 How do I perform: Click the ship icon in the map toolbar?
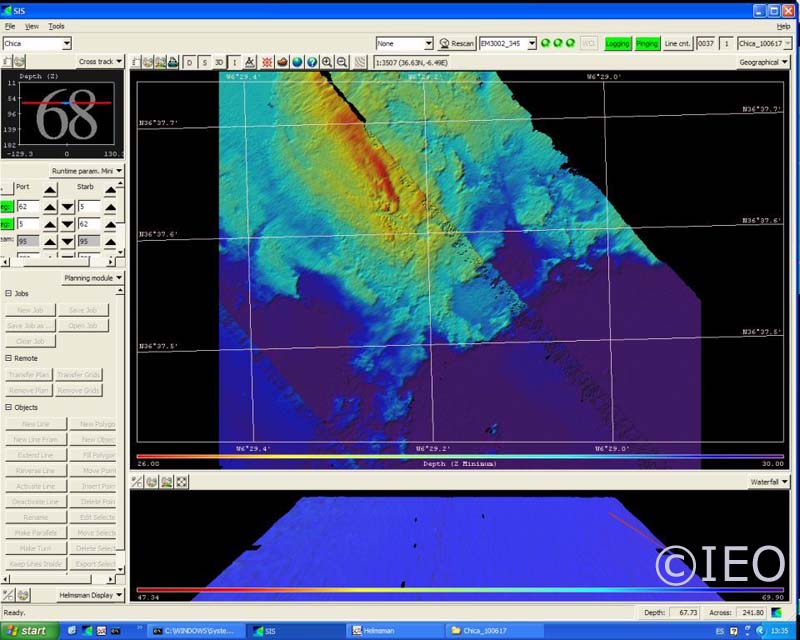coord(282,62)
